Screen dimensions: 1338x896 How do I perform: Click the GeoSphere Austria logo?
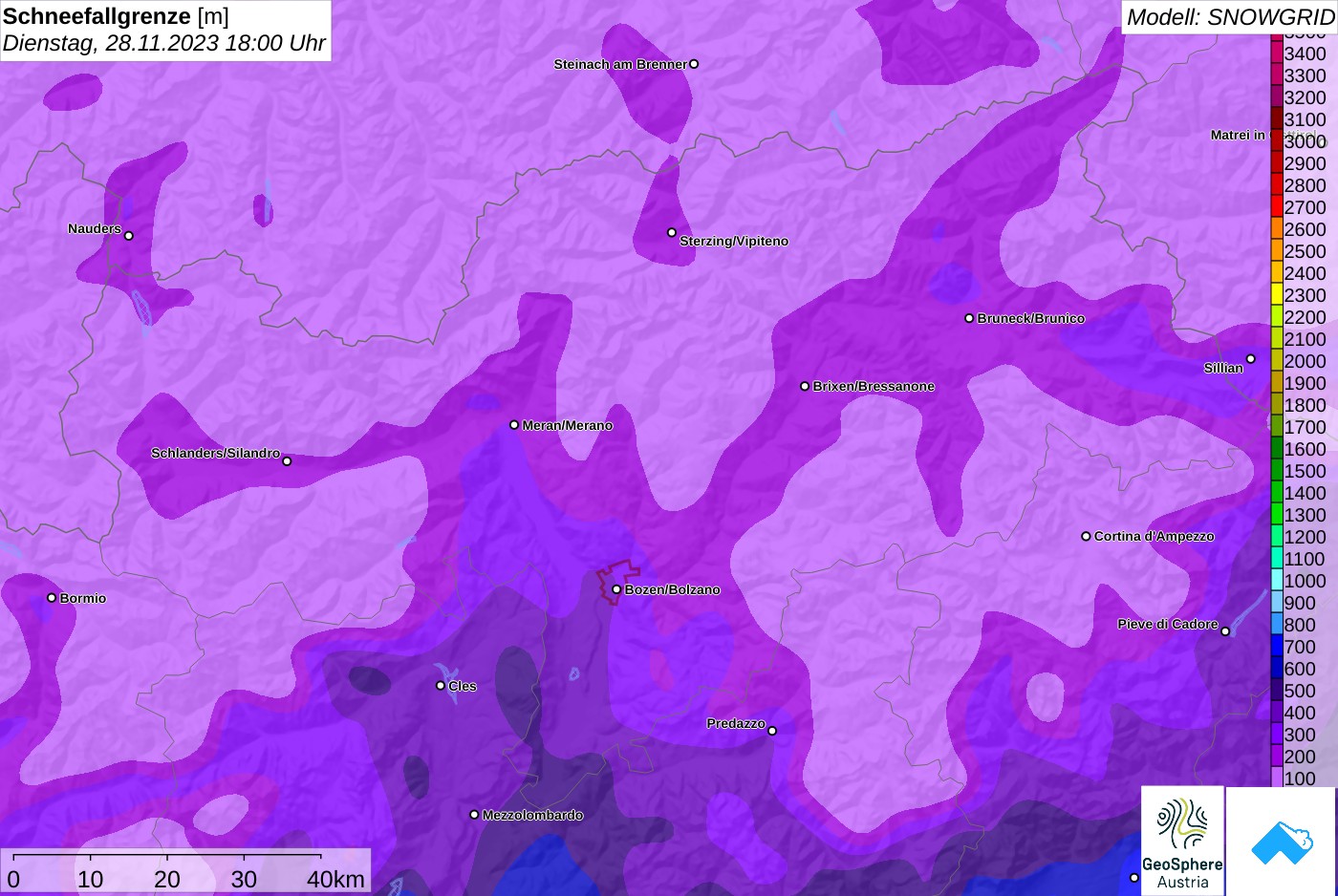click(1182, 842)
